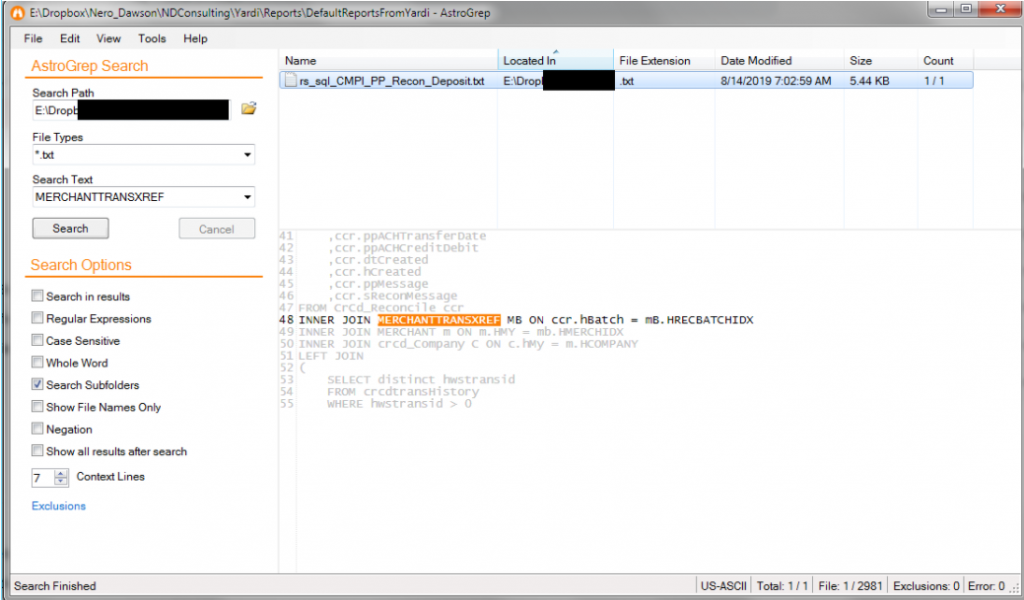Sort results by Size column
Screen dimensions: 1024x600
[881, 61]
